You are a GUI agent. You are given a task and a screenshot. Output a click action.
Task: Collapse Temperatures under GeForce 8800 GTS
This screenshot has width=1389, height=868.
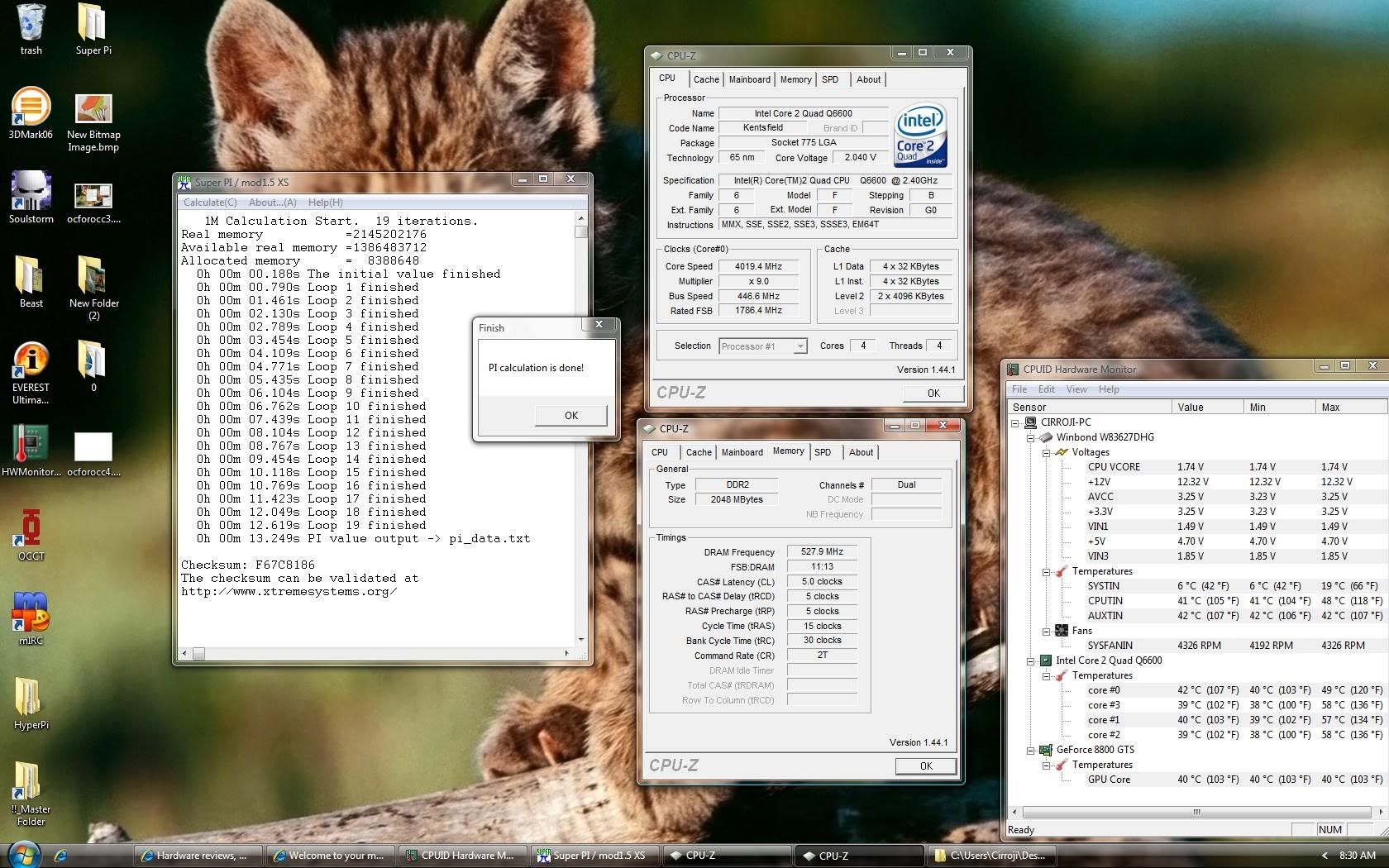(x=1046, y=765)
